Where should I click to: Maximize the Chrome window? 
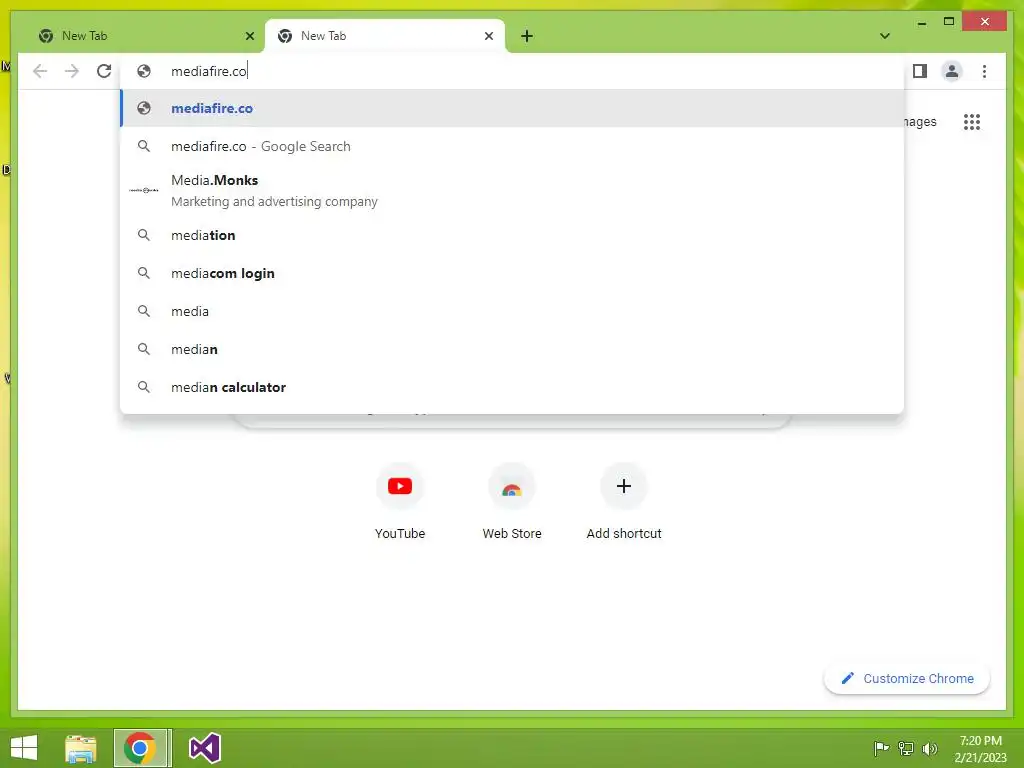949,22
